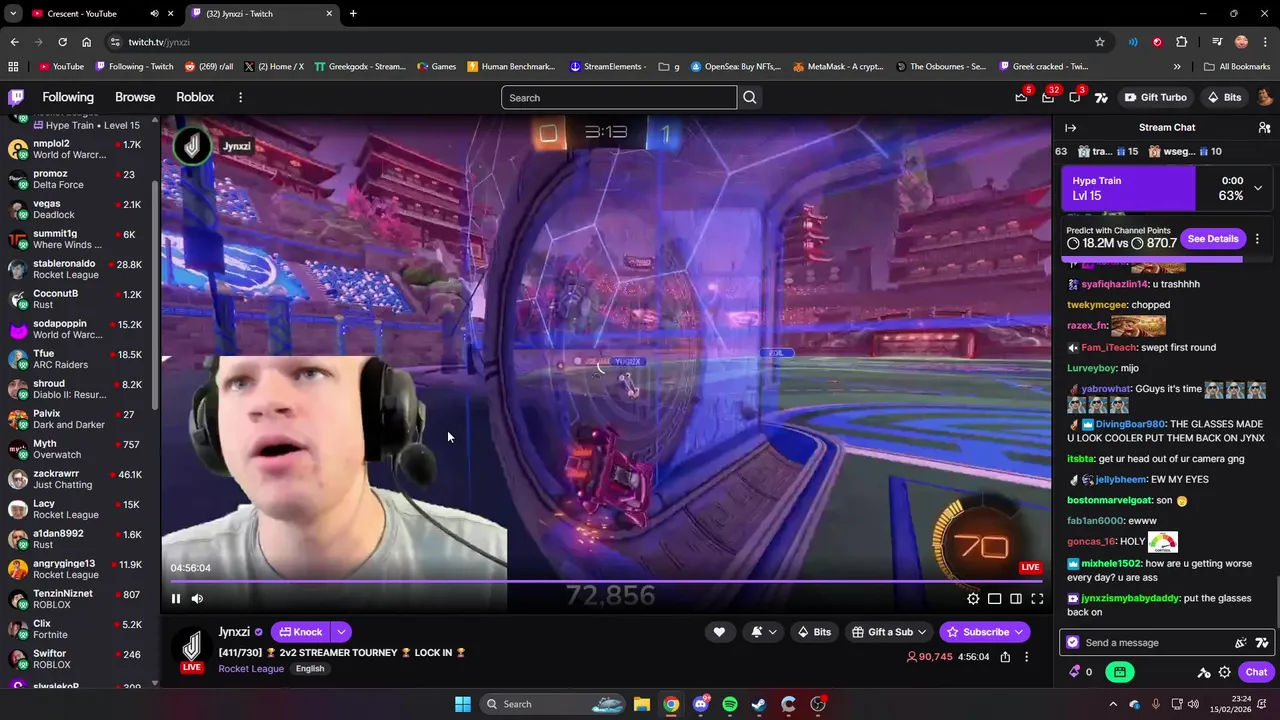Open Roblox nav link

pyautogui.click(x=195, y=97)
